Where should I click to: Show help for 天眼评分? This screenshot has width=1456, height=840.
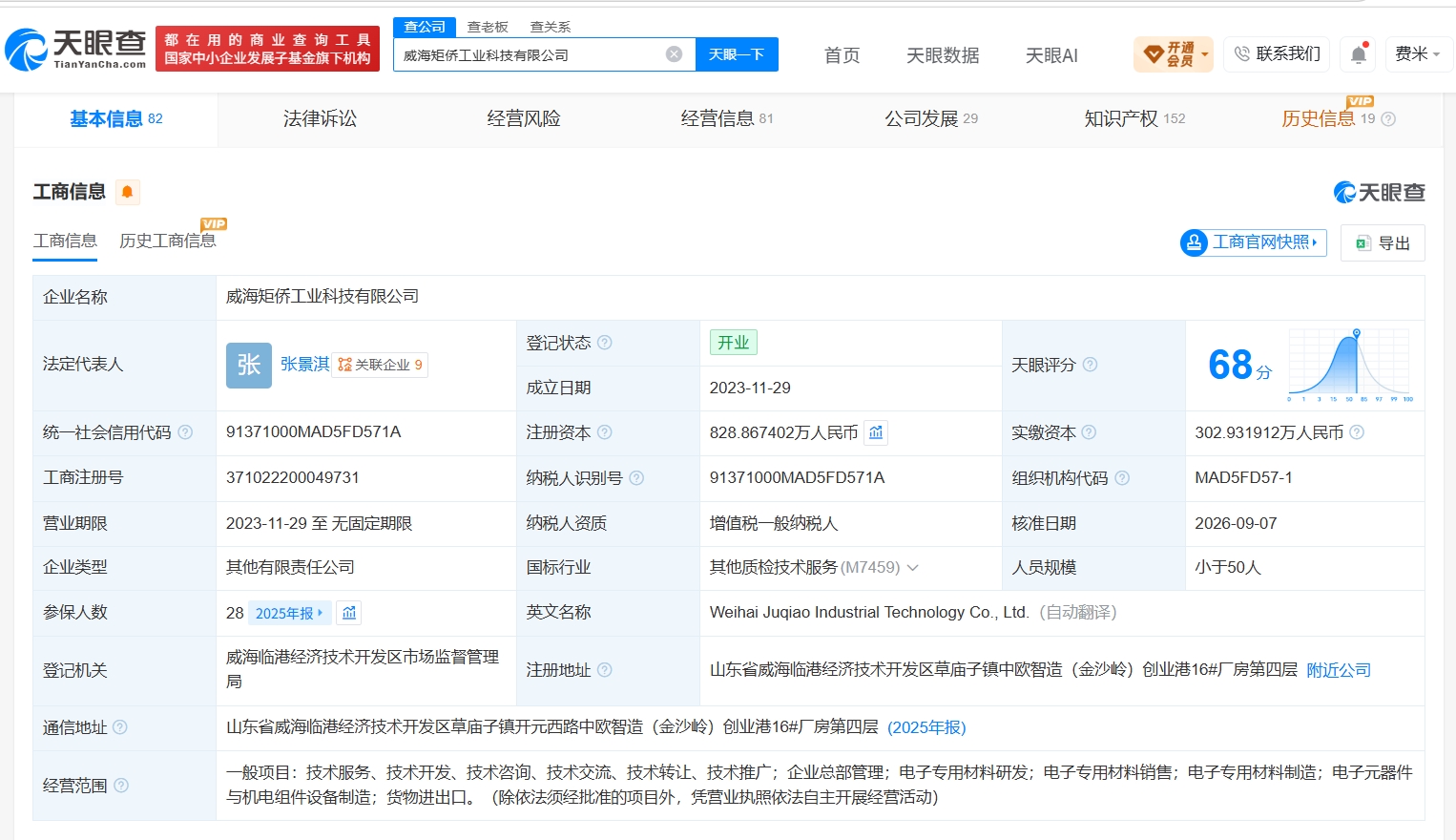pyautogui.click(x=1090, y=365)
